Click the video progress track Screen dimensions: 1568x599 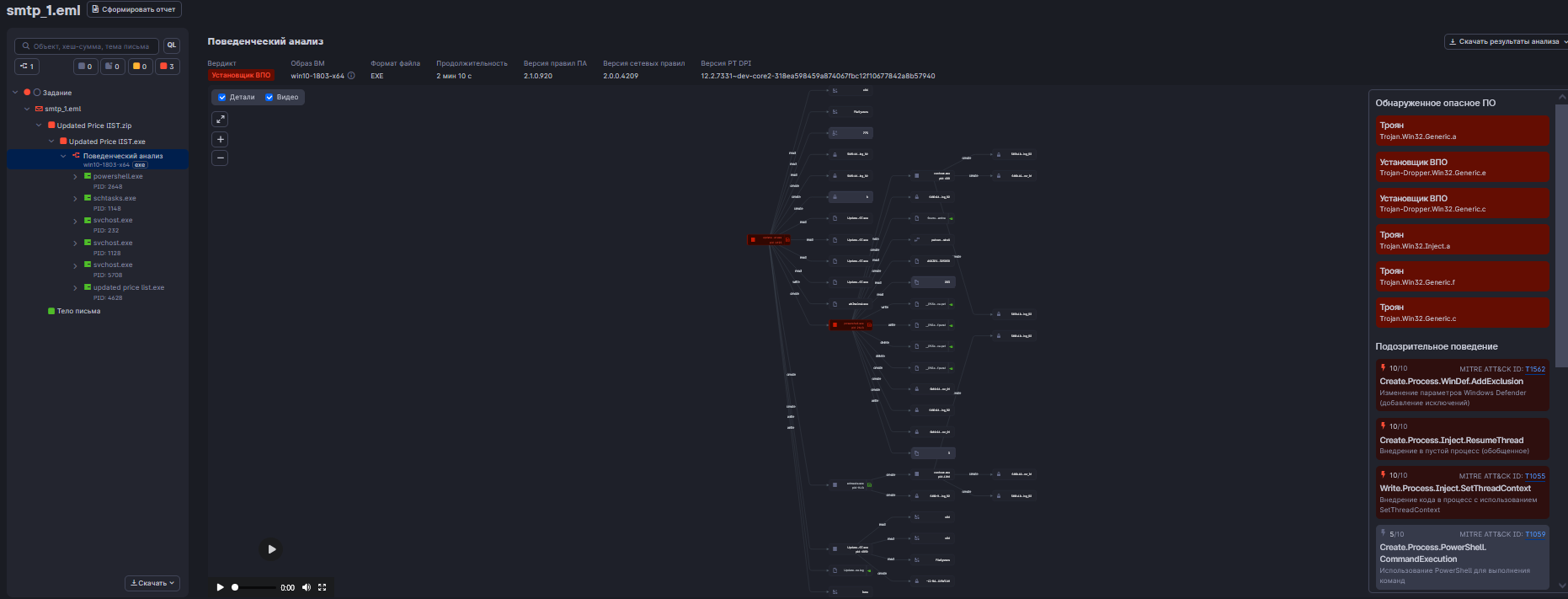(x=254, y=587)
